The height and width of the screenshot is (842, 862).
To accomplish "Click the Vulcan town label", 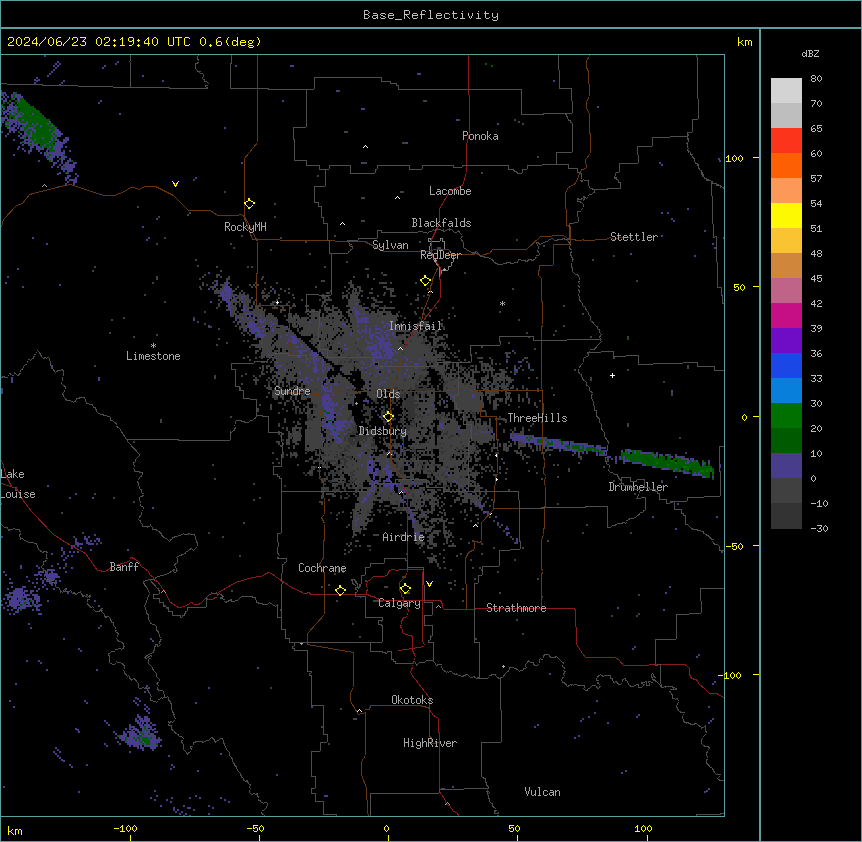I will [543, 792].
